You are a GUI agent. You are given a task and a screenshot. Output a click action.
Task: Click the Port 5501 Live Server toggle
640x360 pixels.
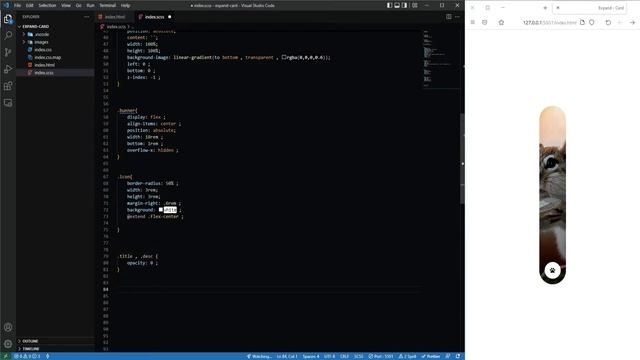(x=380, y=356)
